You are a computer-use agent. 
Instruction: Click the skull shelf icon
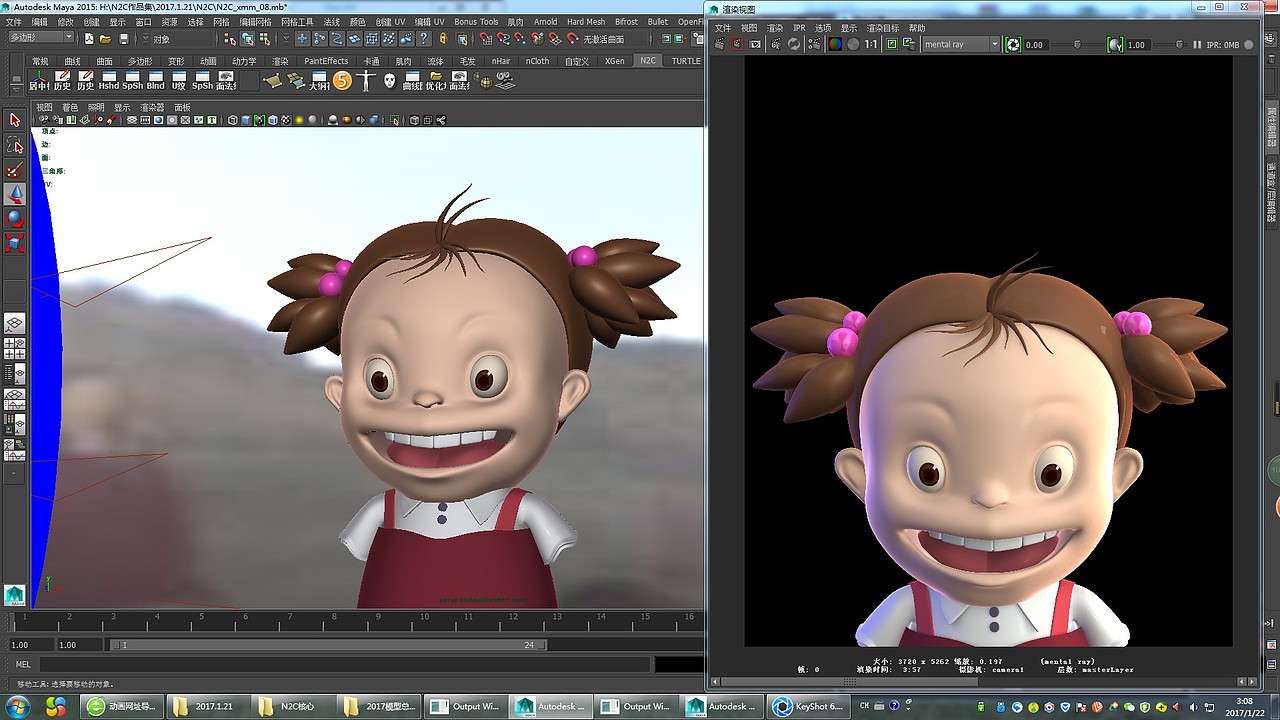tap(390, 81)
